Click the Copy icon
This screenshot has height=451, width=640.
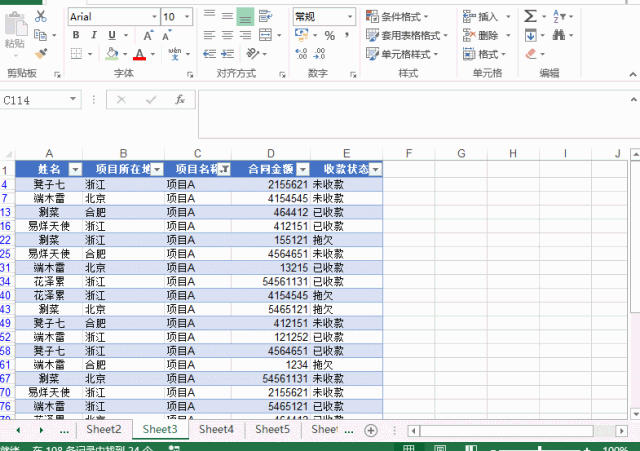point(40,35)
